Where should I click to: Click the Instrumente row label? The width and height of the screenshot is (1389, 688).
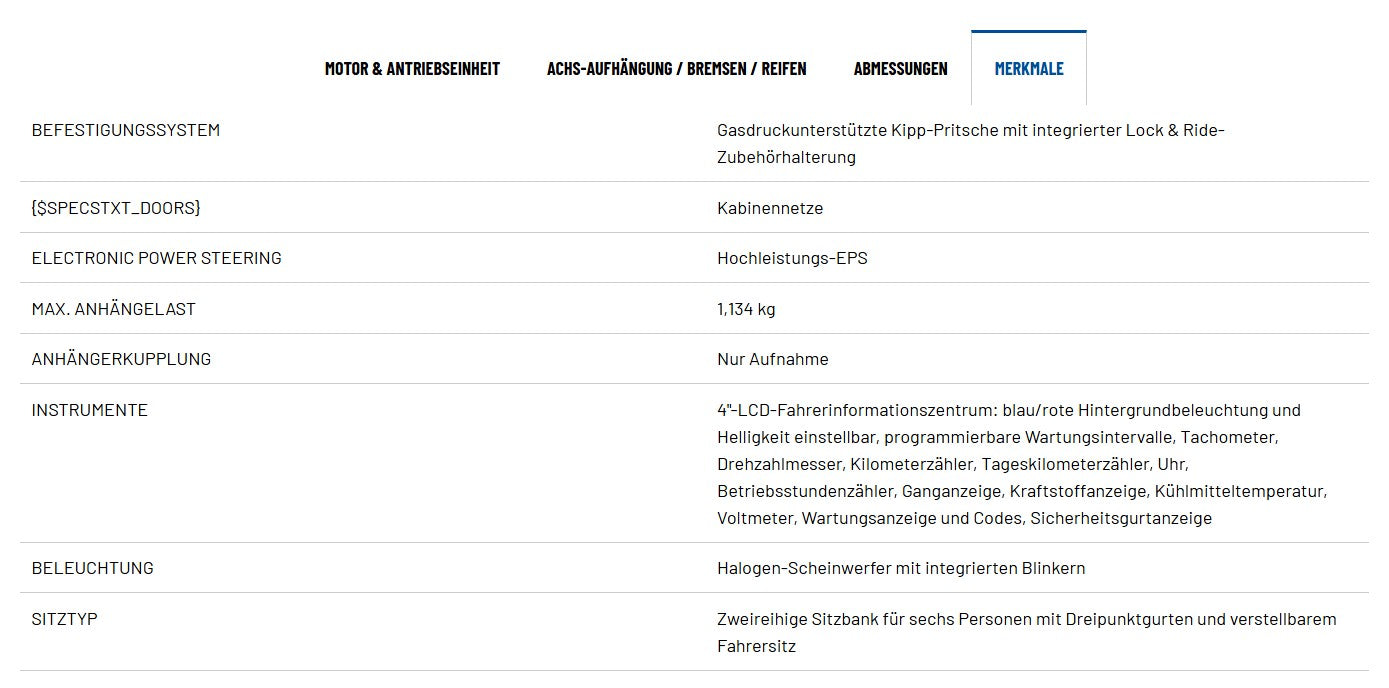tap(89, 410)
